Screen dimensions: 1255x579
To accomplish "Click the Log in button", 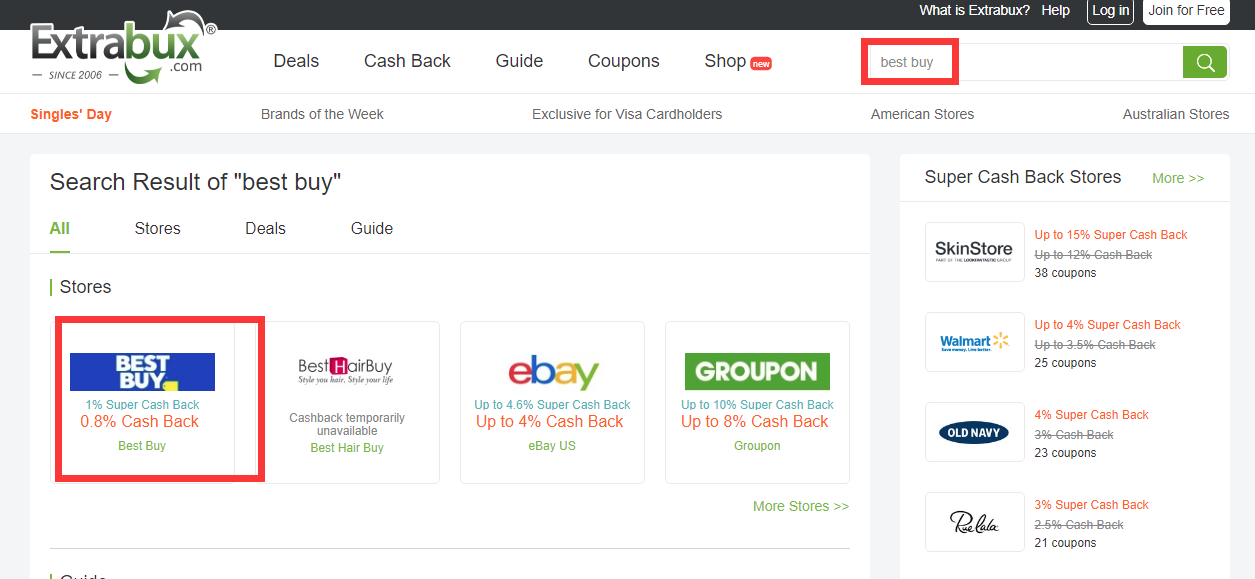I will pos(1110,11).
